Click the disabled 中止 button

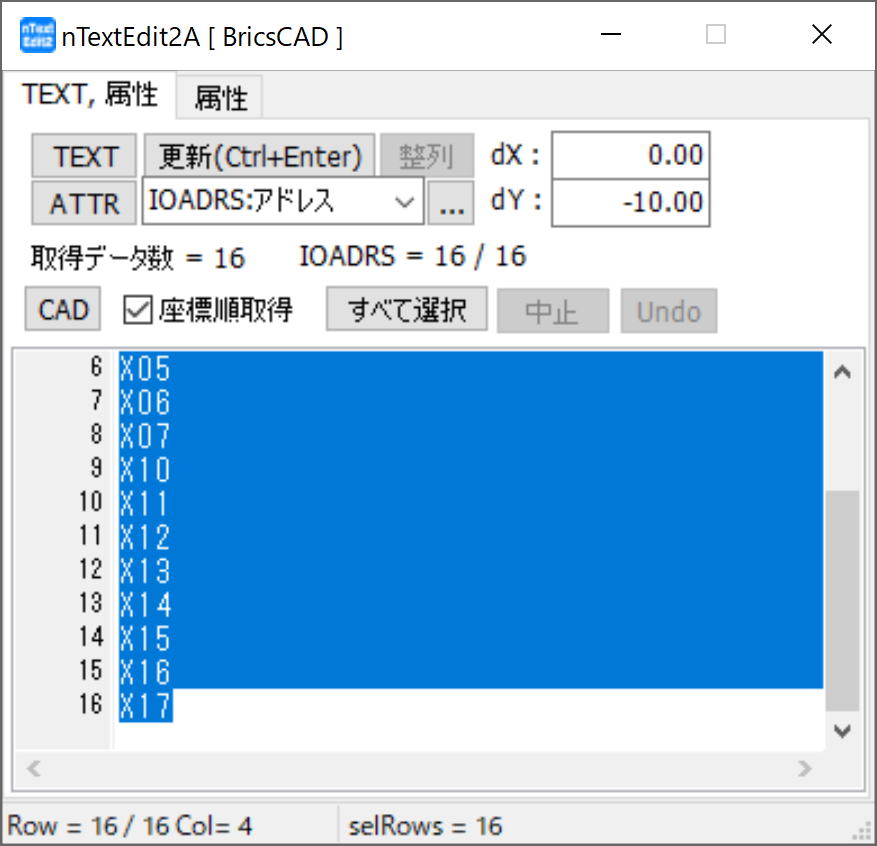(553, 311)
